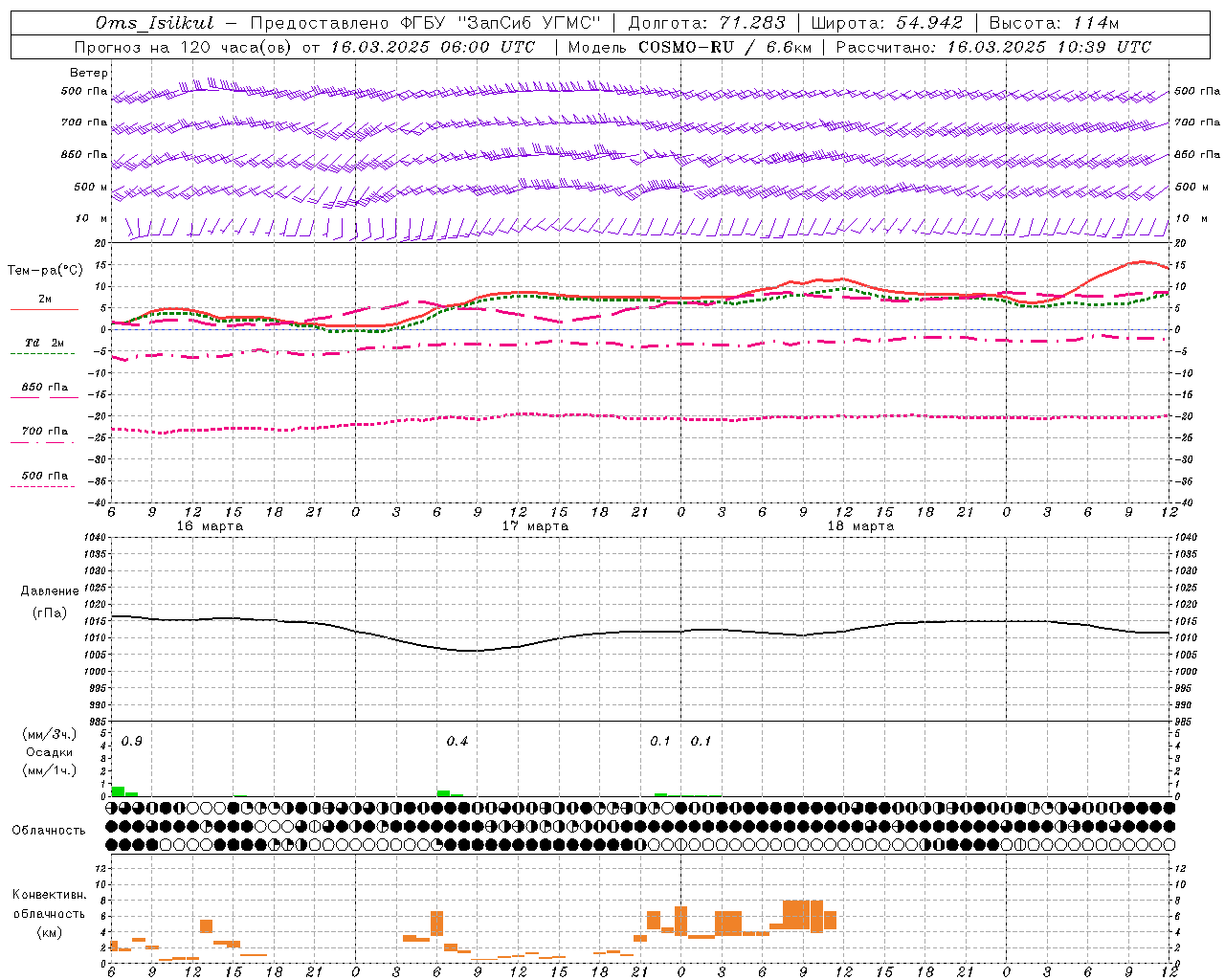Click the red line sample under 2м legend
Screen dimensions: 1225x980
44,309
